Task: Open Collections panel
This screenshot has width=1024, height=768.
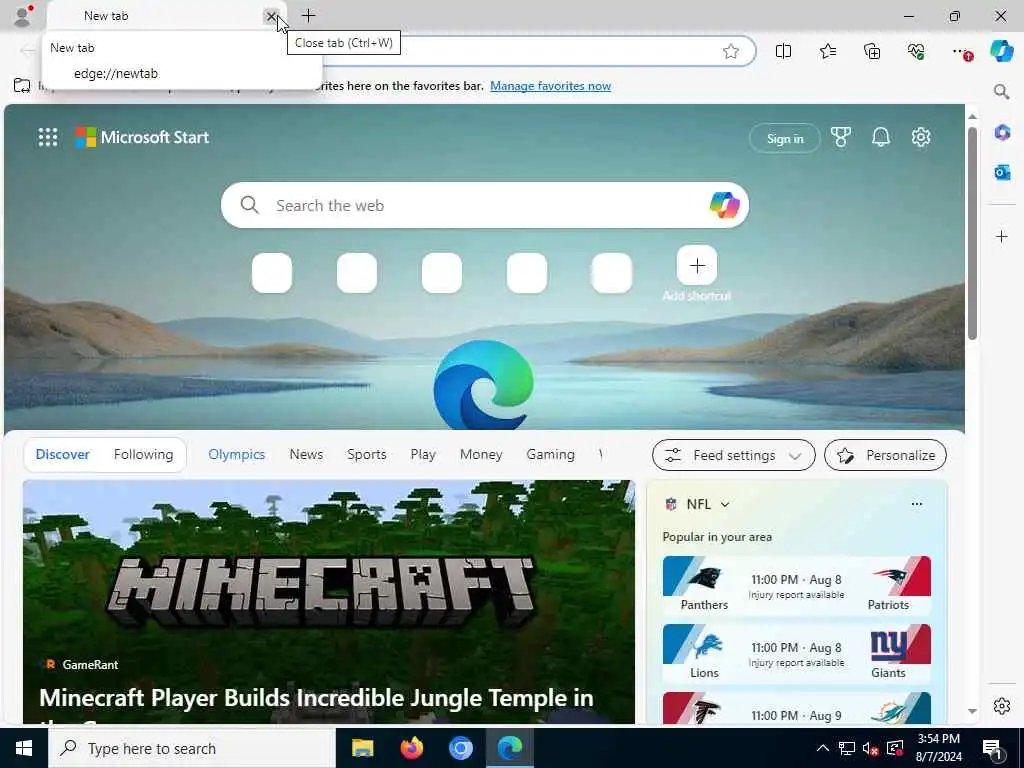Action: (x=872, y=51)
